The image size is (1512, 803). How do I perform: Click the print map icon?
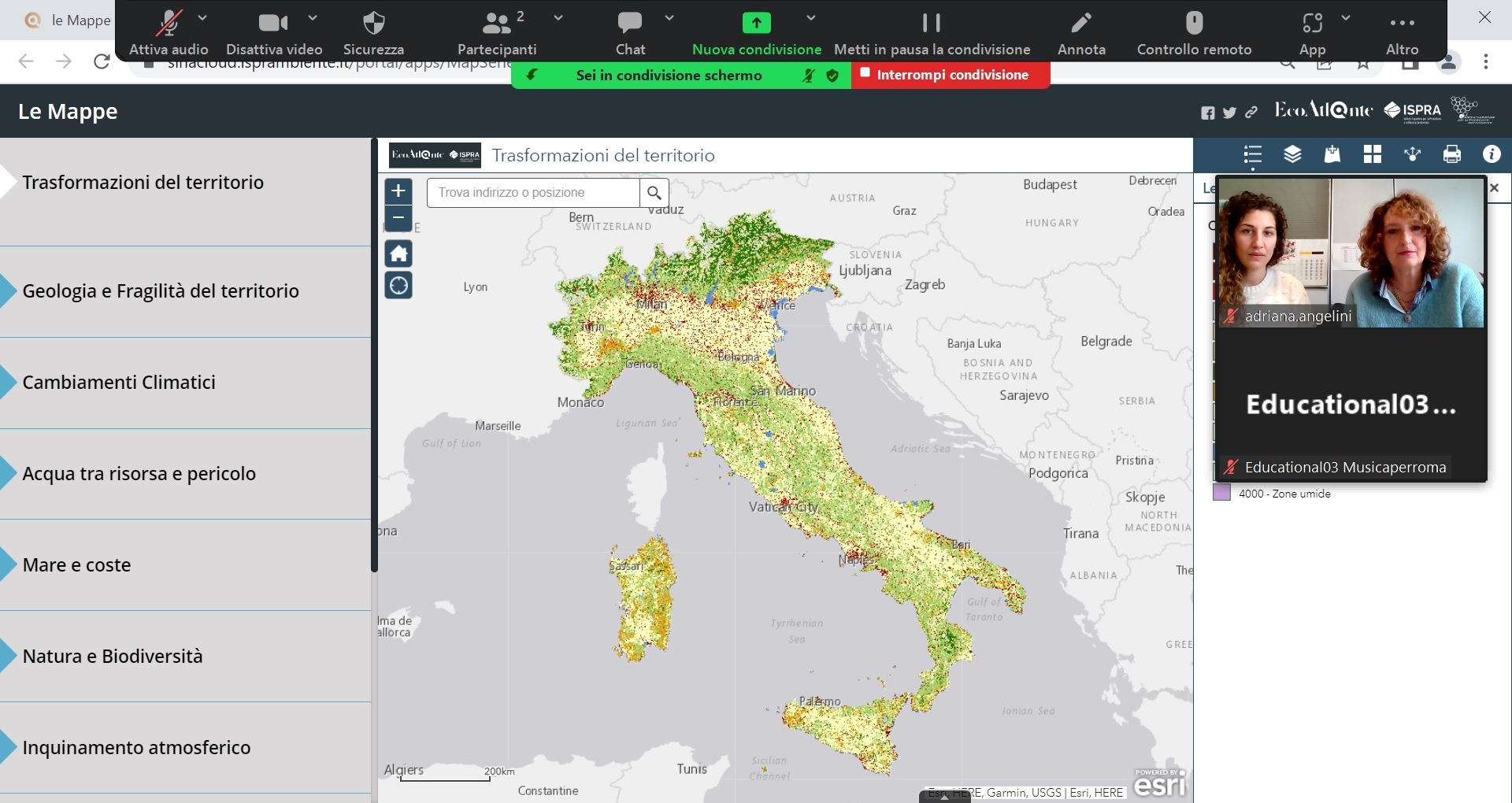[1451, 154]
